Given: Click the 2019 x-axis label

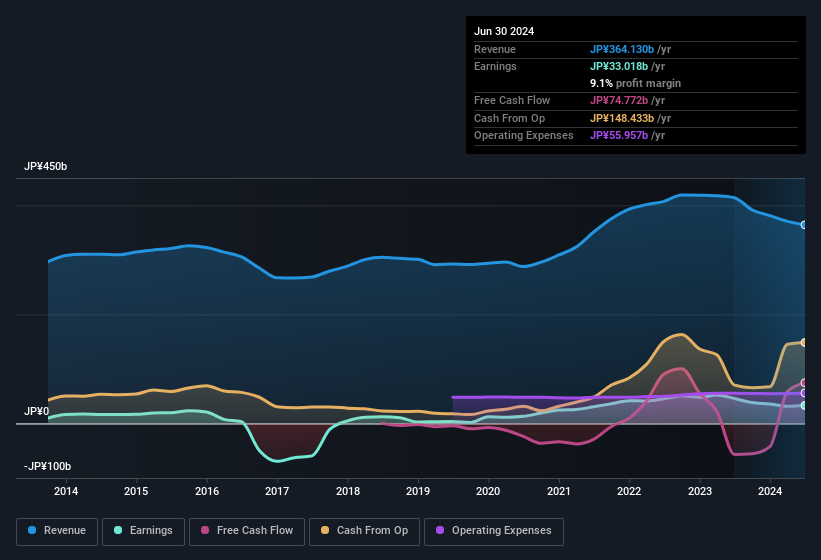Looking at the screenshot, I should 418,491.
